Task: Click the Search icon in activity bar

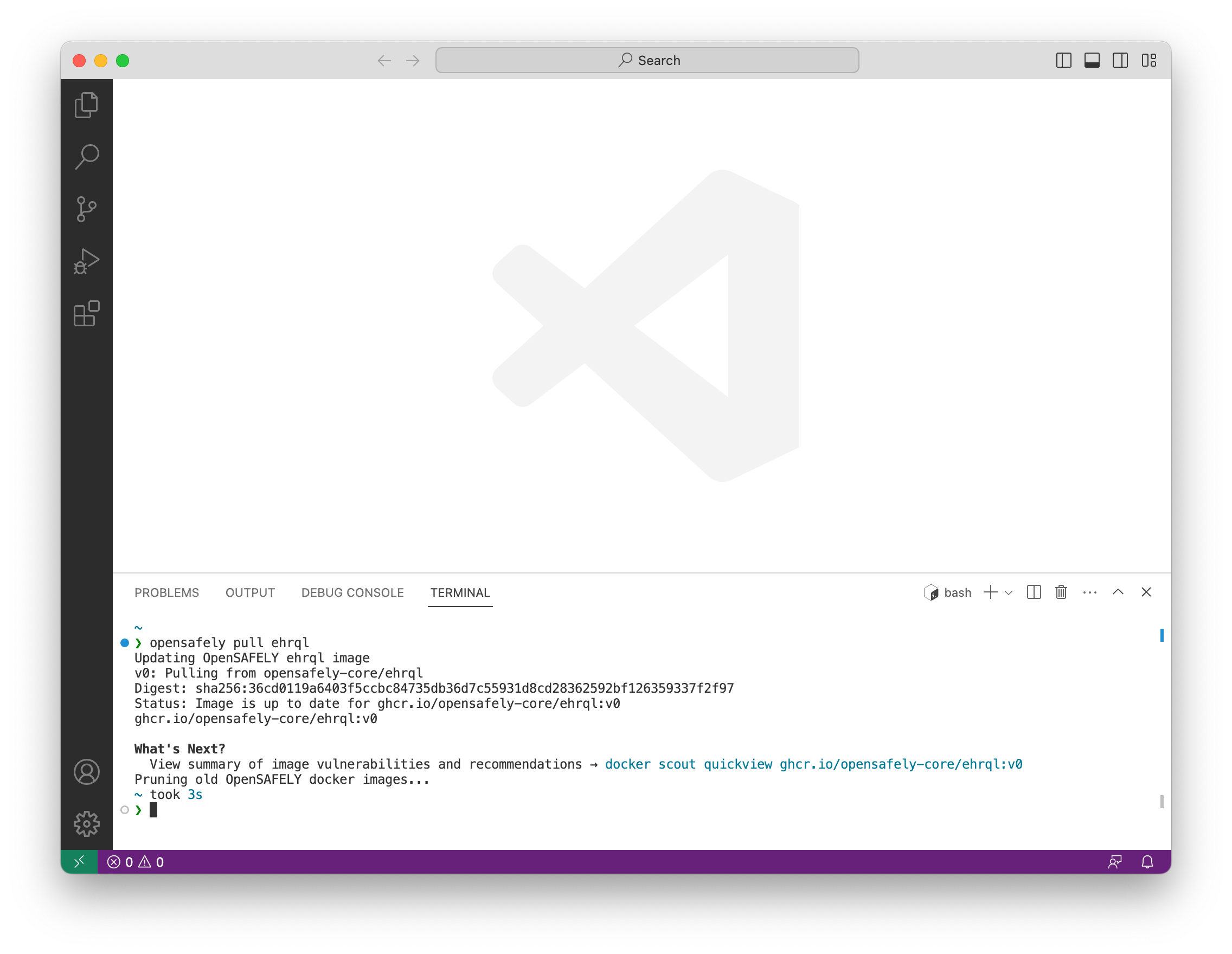Action: coord(86,157)
